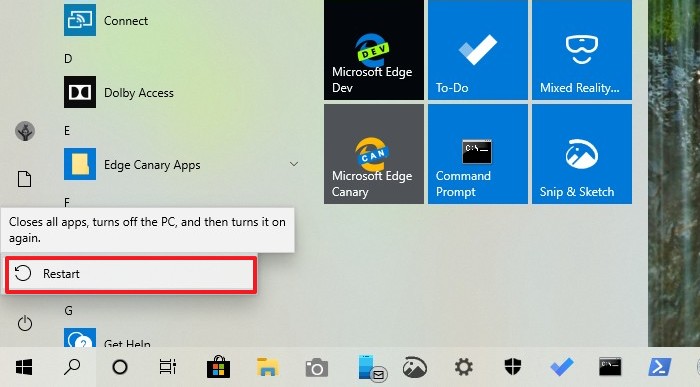700x387 pixels.
Task: Open Snip & Sketch on the taskbar
Action: point(415,367)
